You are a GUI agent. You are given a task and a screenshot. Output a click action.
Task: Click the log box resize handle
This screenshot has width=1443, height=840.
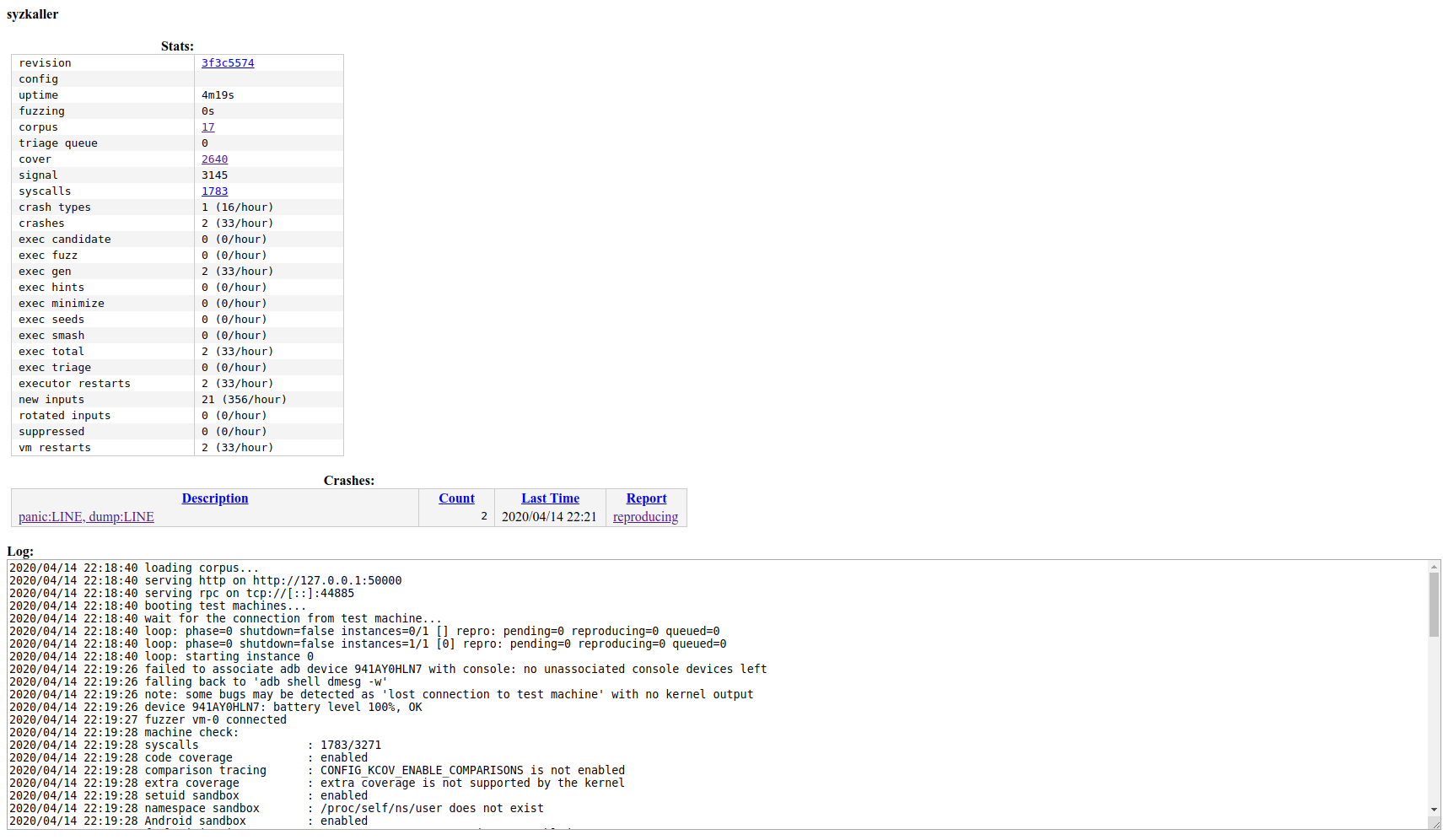click(x=1435, y=824)
